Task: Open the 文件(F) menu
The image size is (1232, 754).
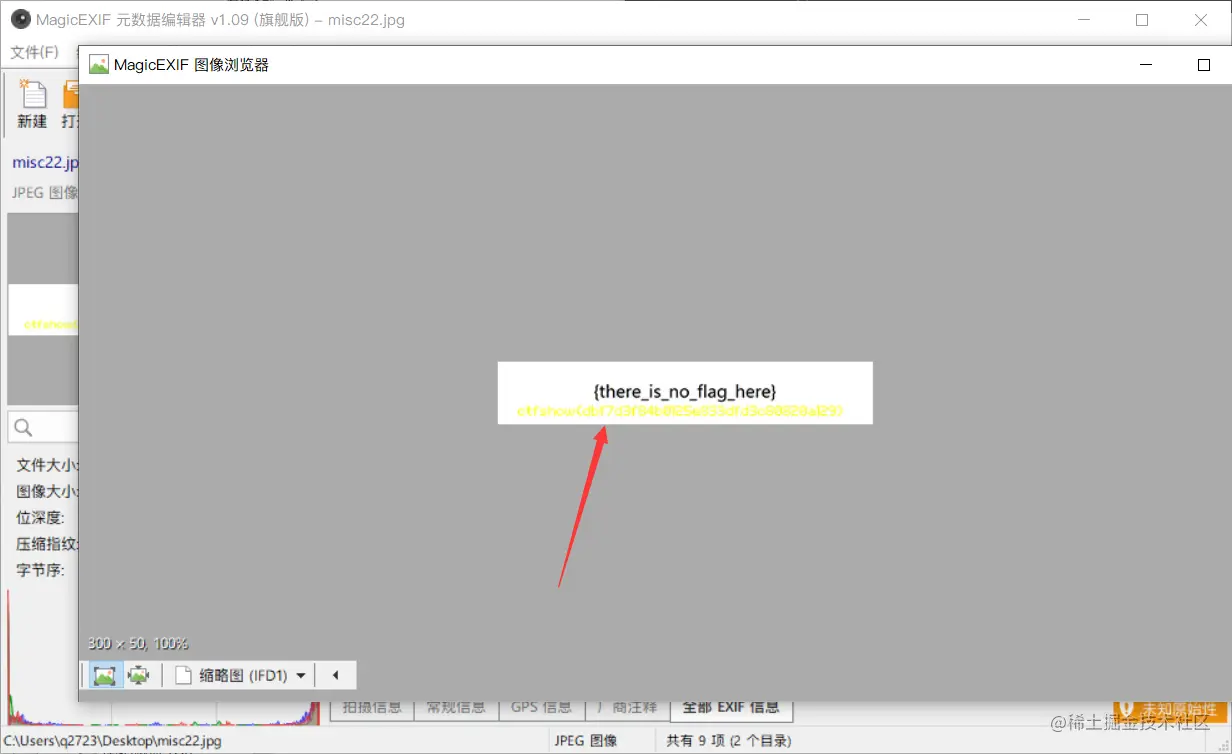Action: (34, 51)
